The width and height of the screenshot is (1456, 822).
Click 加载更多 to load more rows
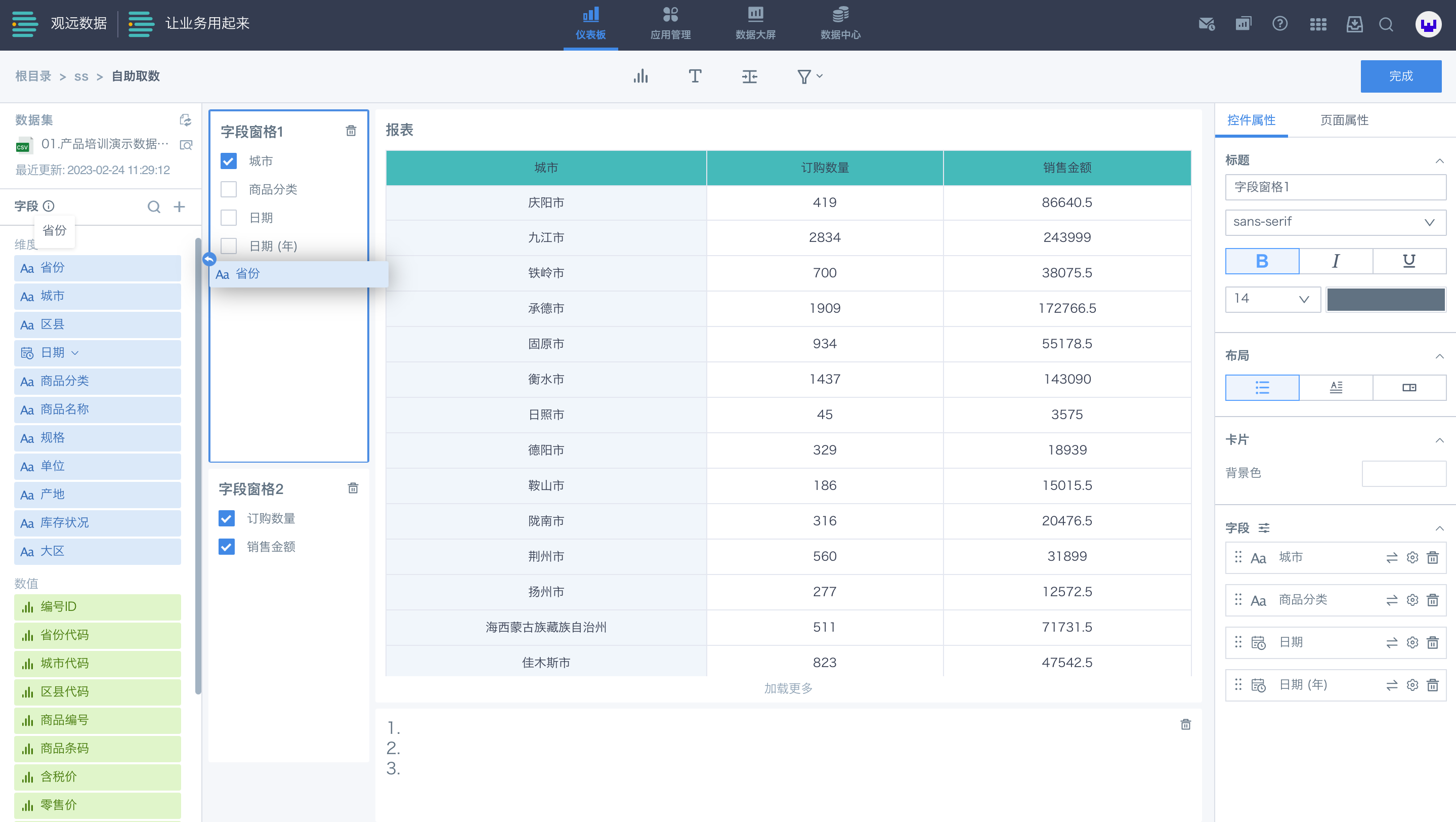click(x=788, y=688)
